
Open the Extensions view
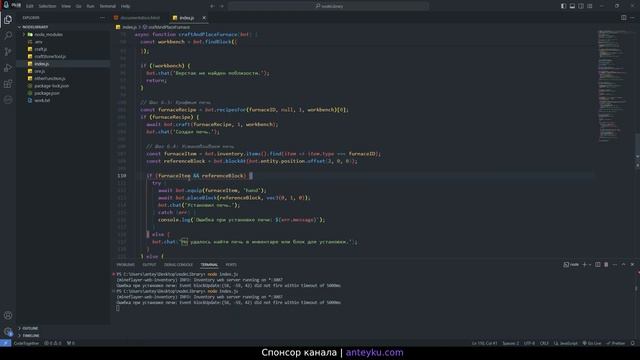coord(8,84)
